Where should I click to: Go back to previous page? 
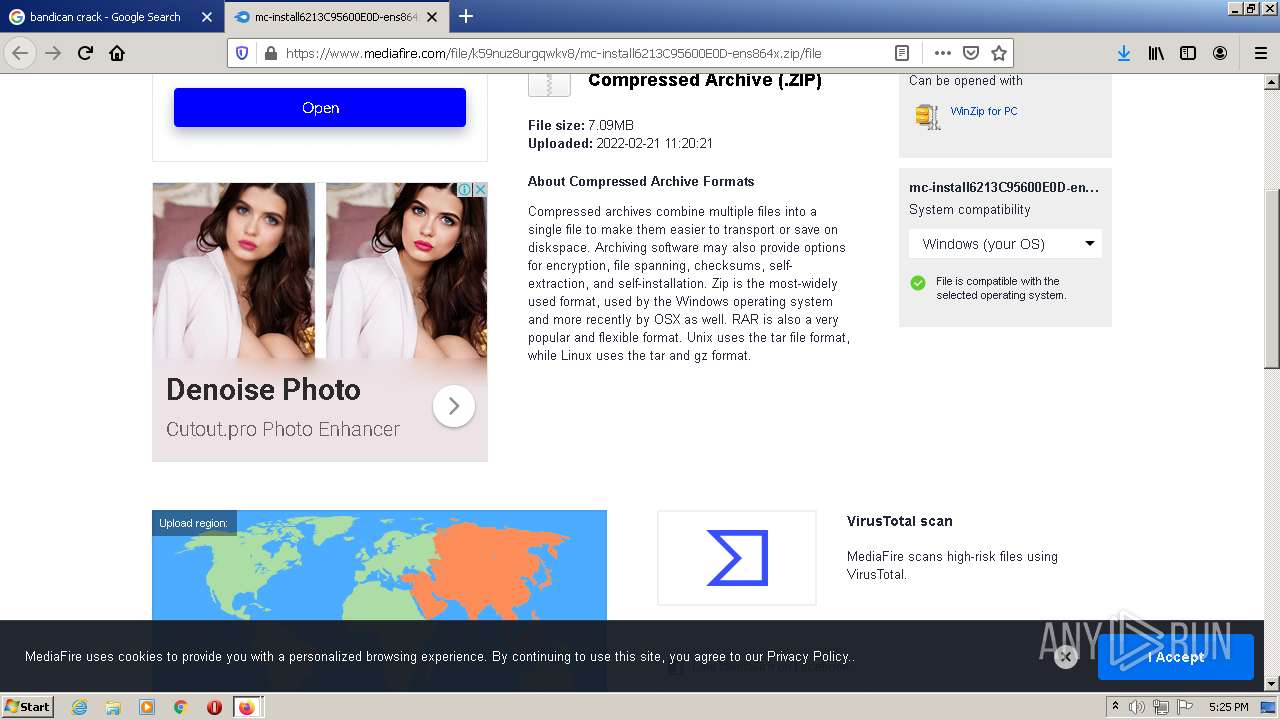pyautogui.click(x=20, y=53)
